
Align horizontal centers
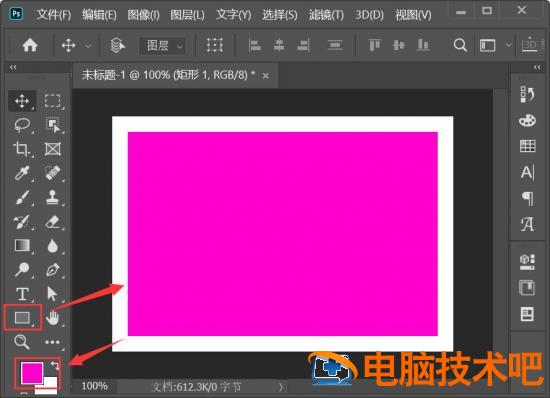click(279, 45)
